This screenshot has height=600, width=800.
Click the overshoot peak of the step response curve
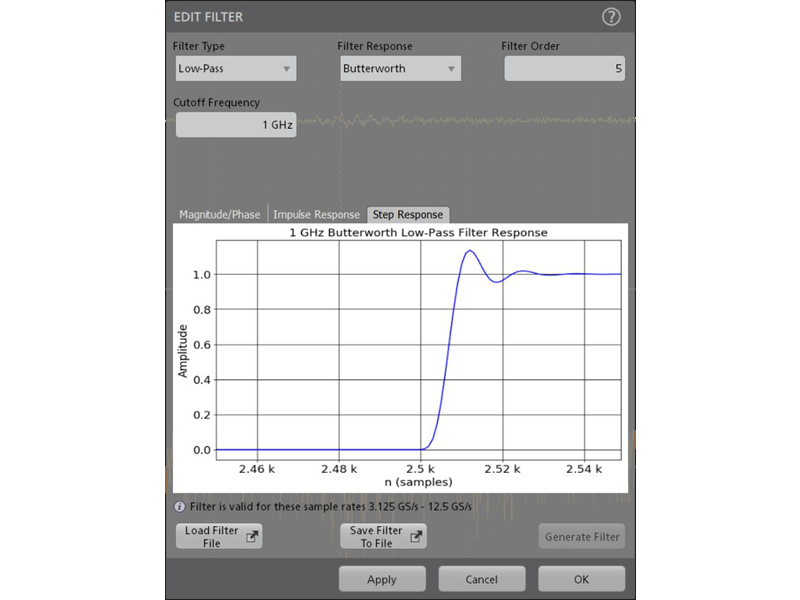click(468, 251)
